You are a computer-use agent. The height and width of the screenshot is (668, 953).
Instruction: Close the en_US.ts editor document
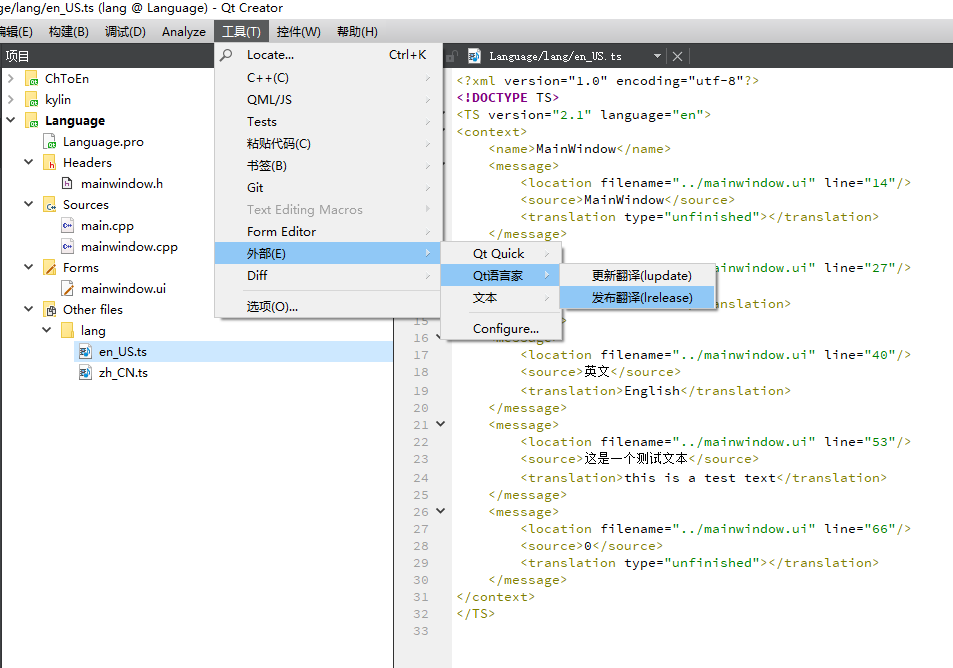pyautogui.click(x=678, y=57)
